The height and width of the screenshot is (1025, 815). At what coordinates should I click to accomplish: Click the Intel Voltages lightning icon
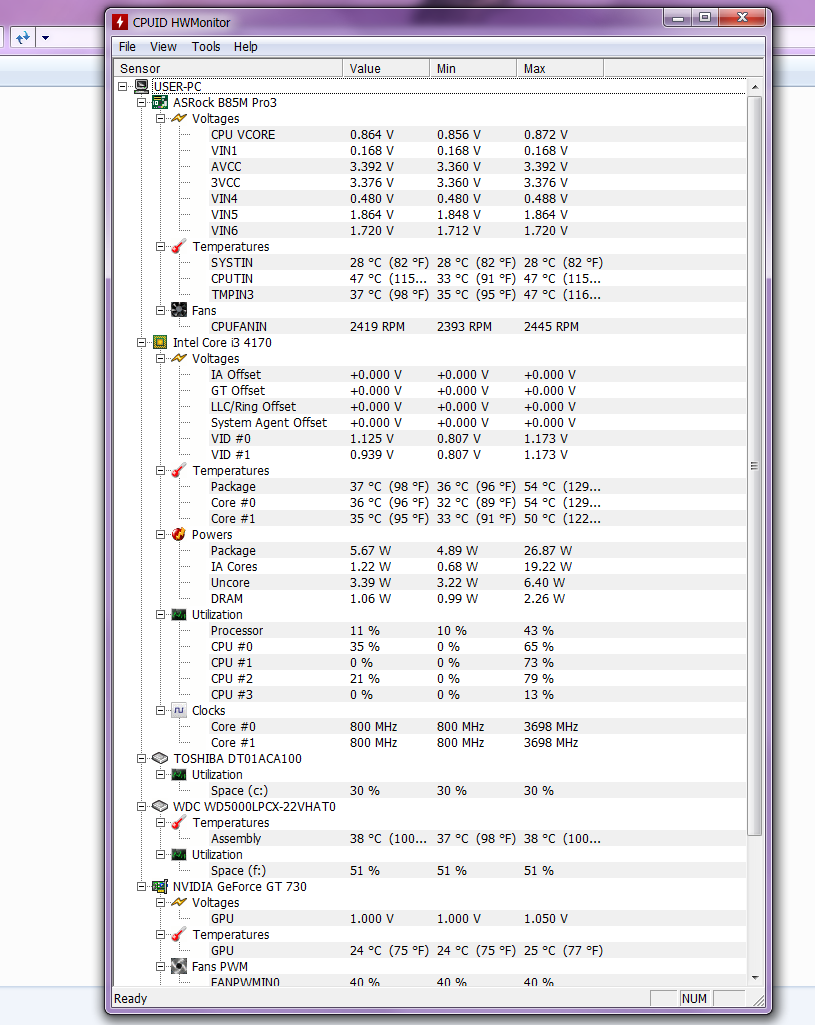click(179, 358)
